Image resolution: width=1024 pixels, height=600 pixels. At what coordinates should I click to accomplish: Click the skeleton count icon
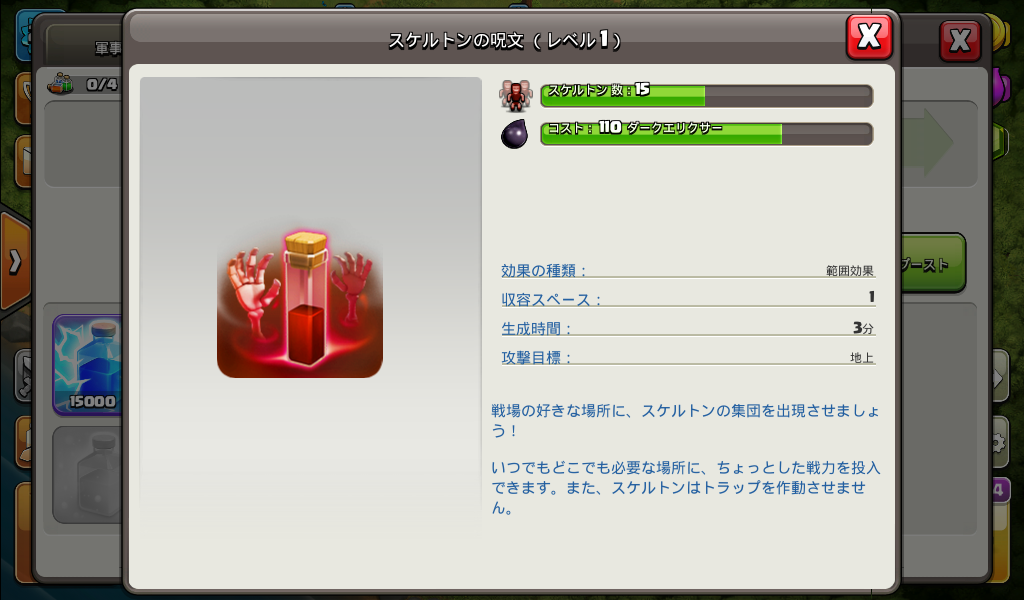tap(516, 96)
